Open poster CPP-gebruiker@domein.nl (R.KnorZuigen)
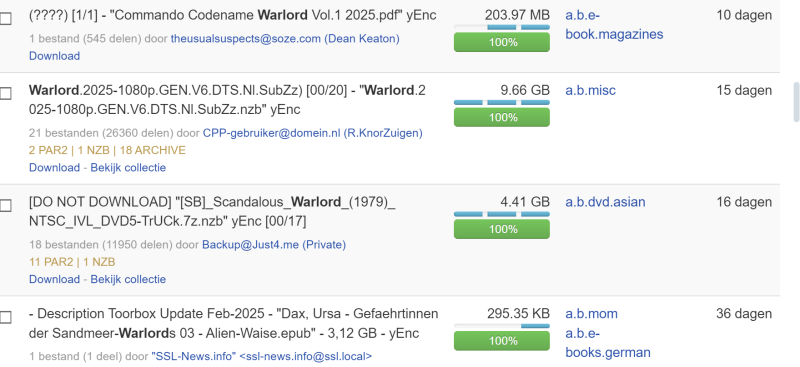800x367 pixels. click(x=312, y=133)
